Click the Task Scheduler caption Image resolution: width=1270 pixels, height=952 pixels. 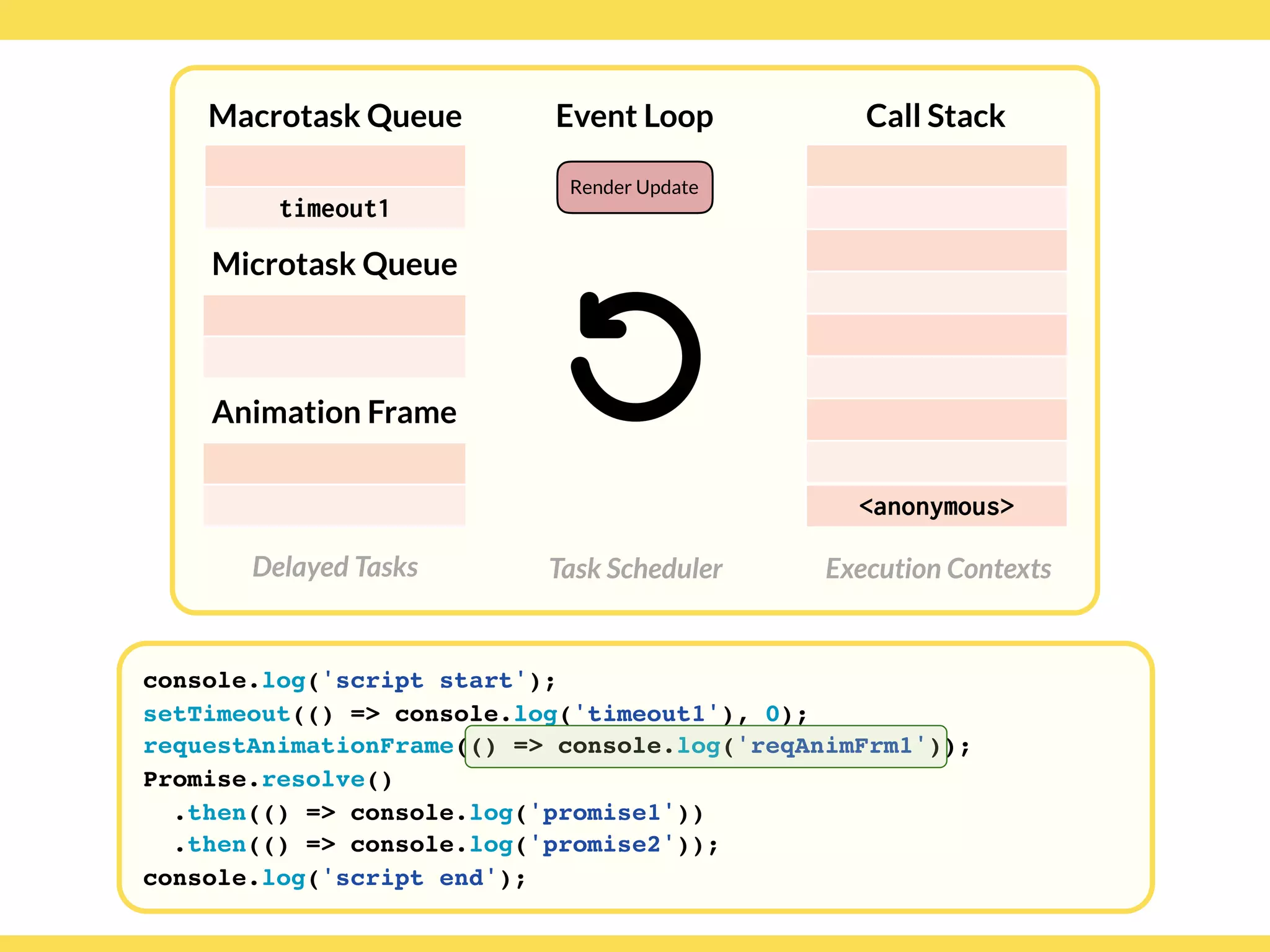tap(636, 568)
